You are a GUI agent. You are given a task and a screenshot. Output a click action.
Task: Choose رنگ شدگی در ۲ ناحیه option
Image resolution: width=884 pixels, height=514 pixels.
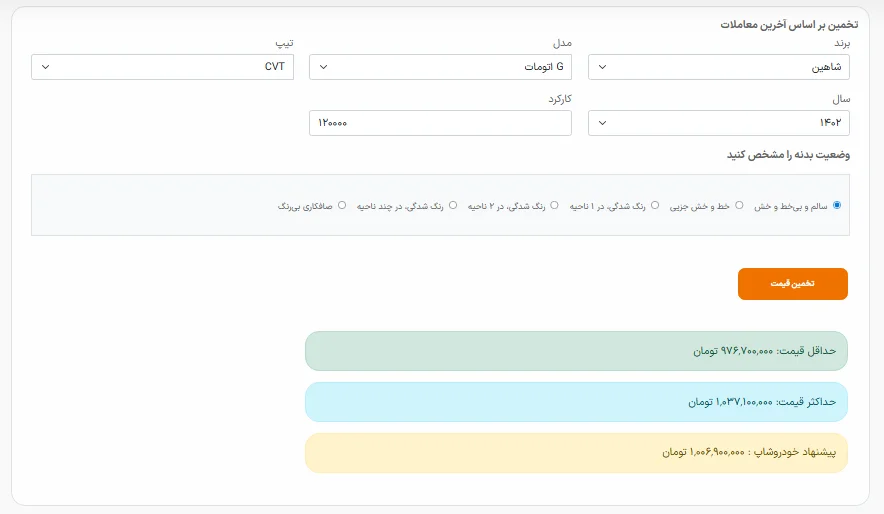click(x=553, y=205)
